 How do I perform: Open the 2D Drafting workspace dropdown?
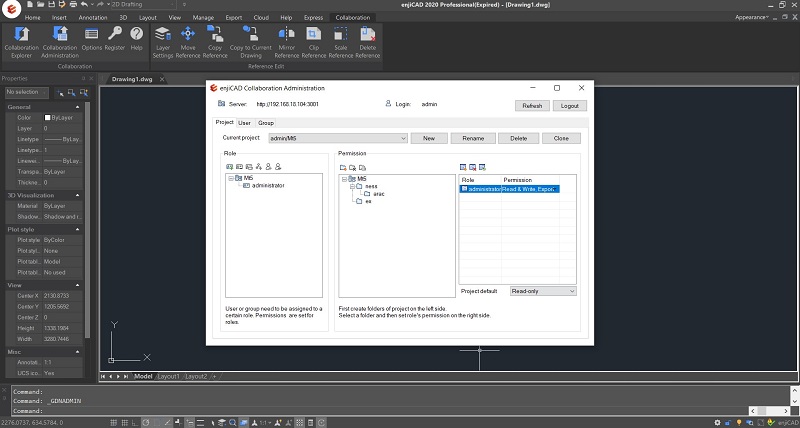tap(144, 4)
